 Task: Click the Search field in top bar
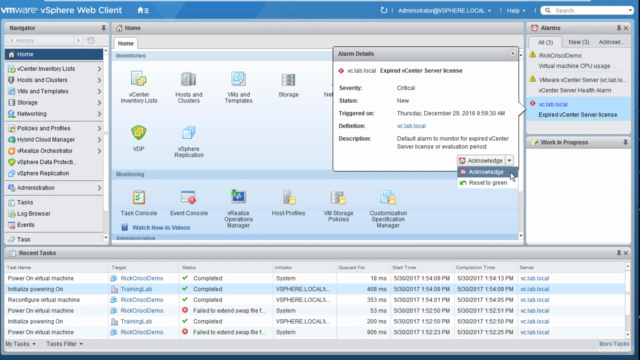click(x=587, y=11)
